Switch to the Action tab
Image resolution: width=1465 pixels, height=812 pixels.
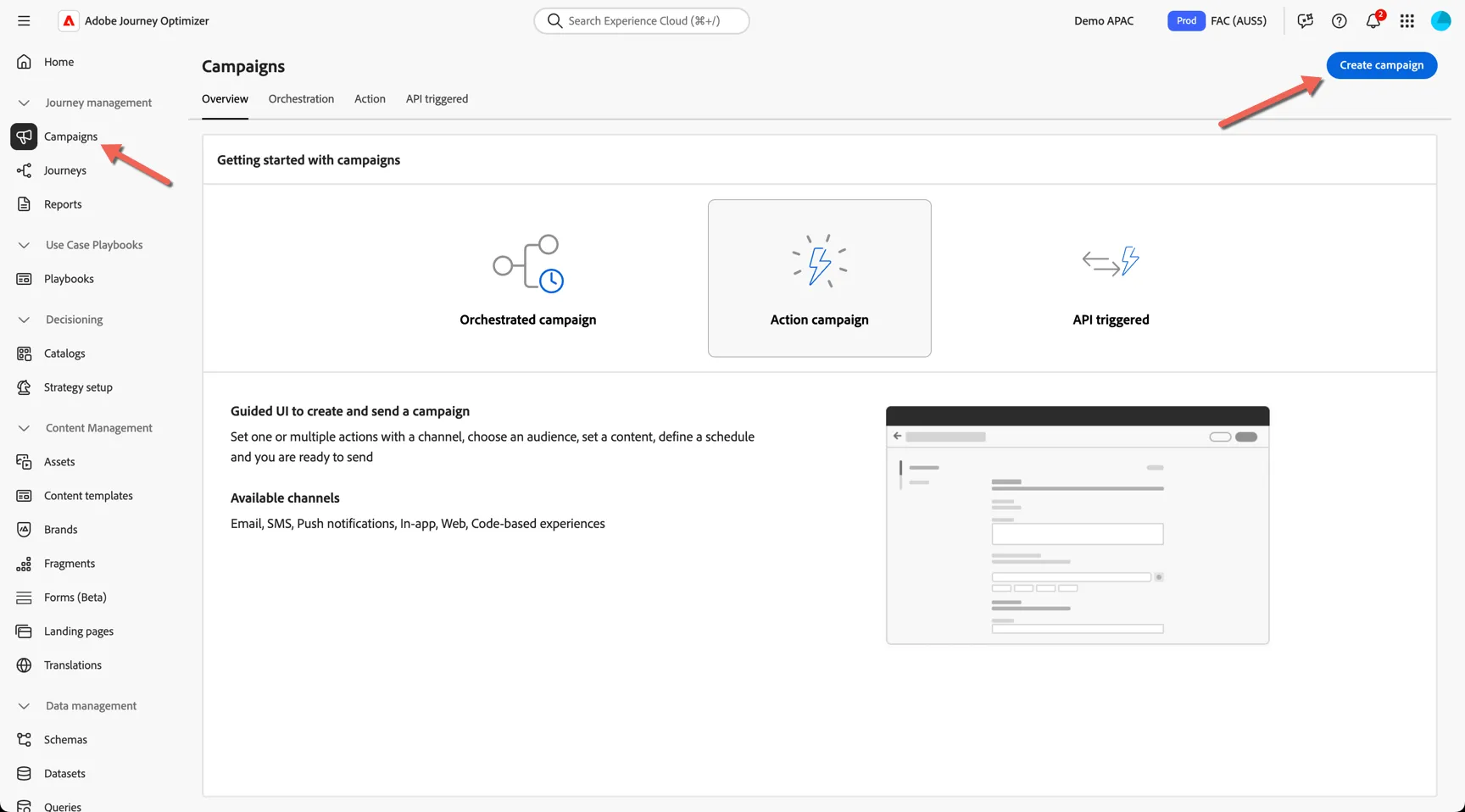pyautogui.click(x=370, y=99)
